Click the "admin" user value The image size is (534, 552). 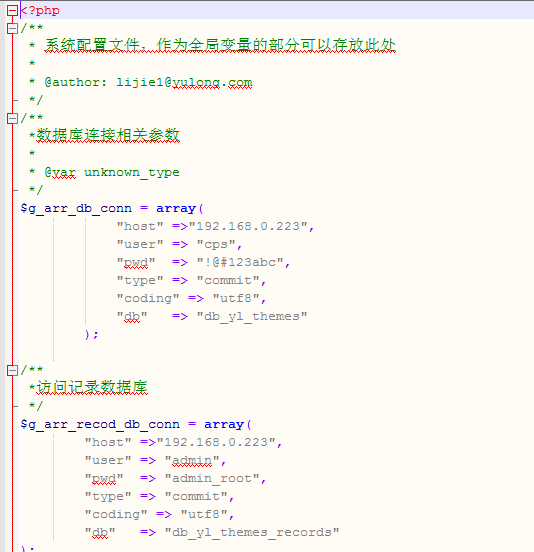[x=192, y=460]
